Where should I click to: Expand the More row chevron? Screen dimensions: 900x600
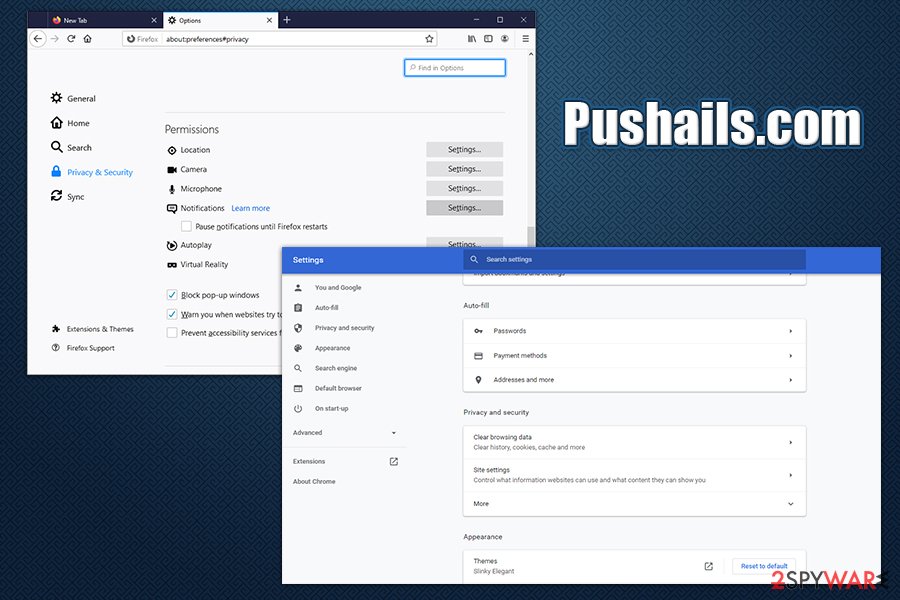(x=790, y=504)
